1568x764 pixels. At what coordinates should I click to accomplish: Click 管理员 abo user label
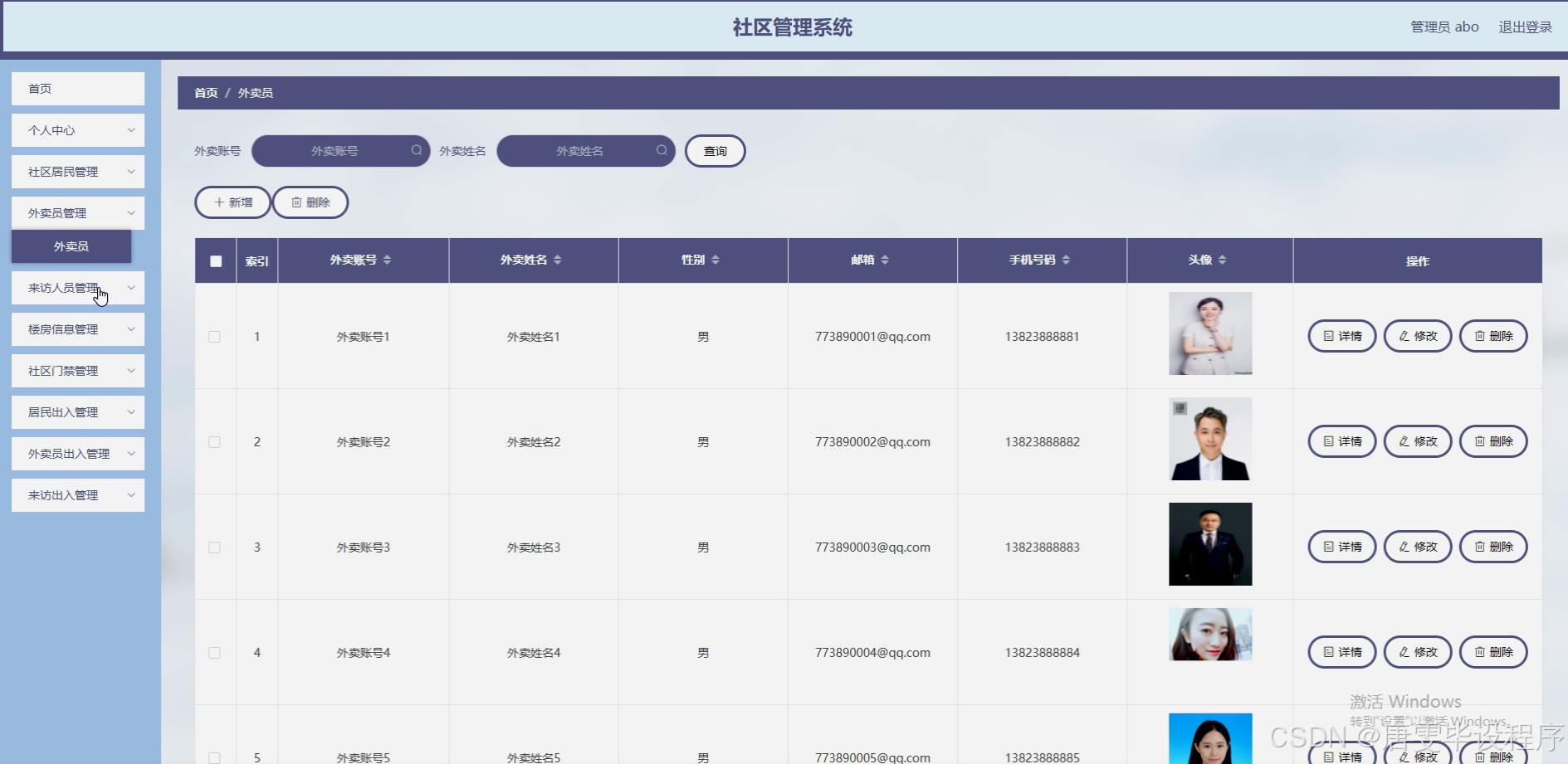(x=1444, y=27)
